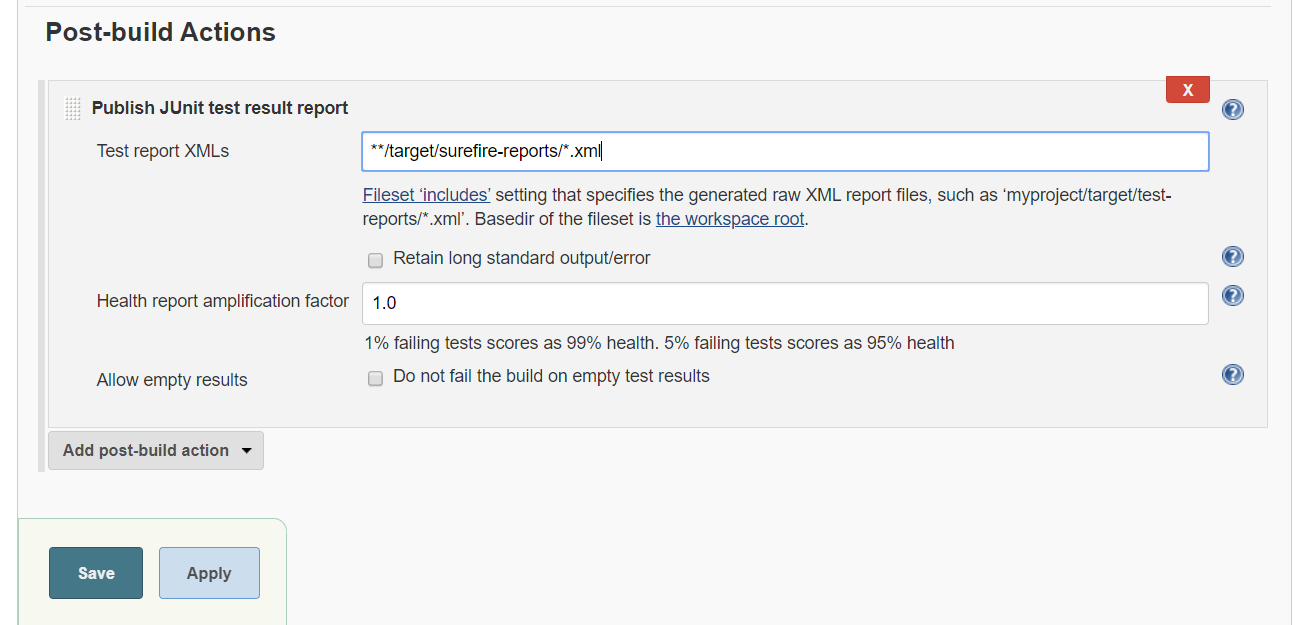
Task: Click the Health report amplification factor field
Action: 785,303
